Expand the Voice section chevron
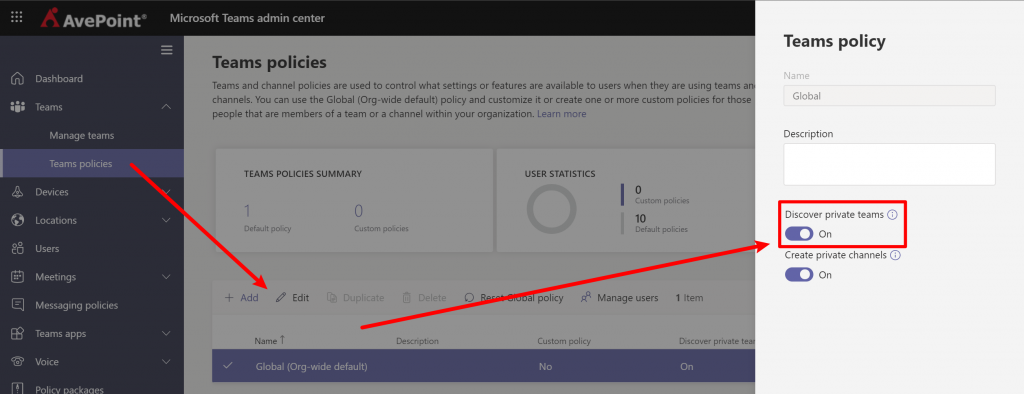Screen dimensions: 1024x394 (x=167, y=361)
